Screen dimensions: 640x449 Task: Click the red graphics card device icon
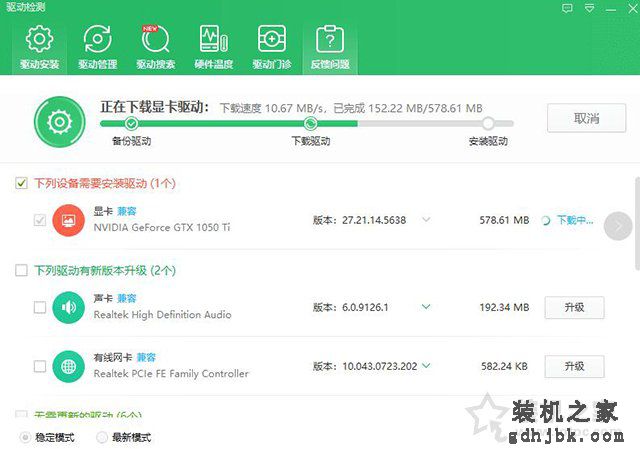point(69,220)
